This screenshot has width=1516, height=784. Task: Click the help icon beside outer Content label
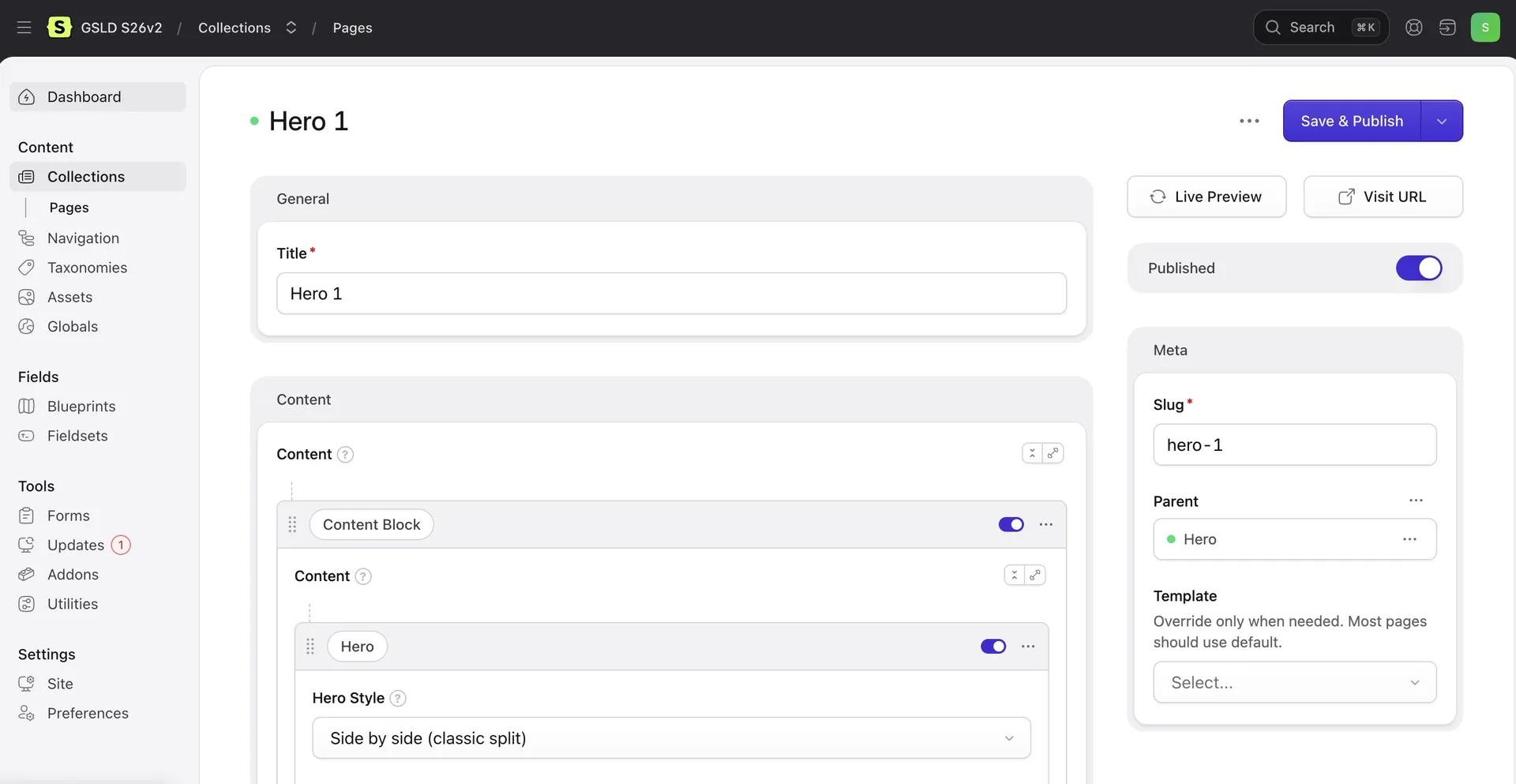345,455
